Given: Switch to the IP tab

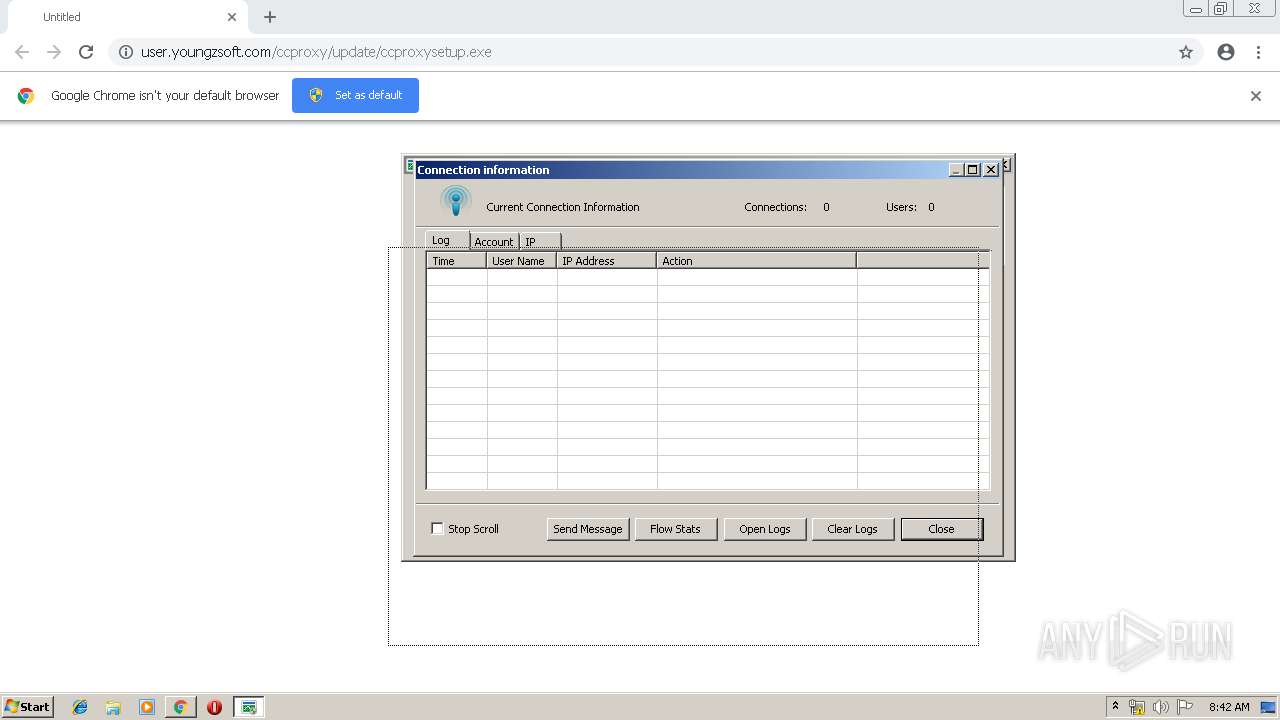Looking at the screenshot, I should [540, 241].
